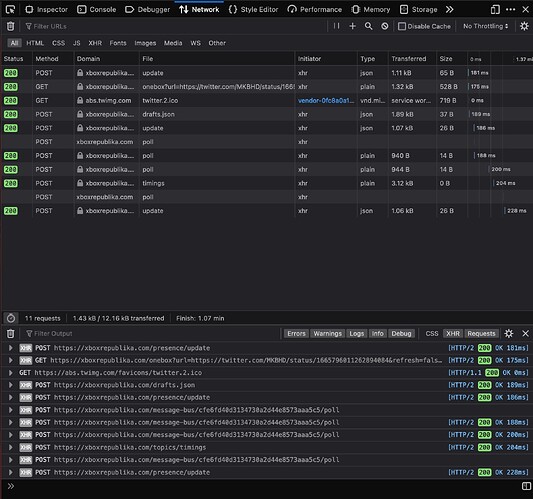Open the Style Editor tab
This screenshot has width=533, height=499.
253,10
